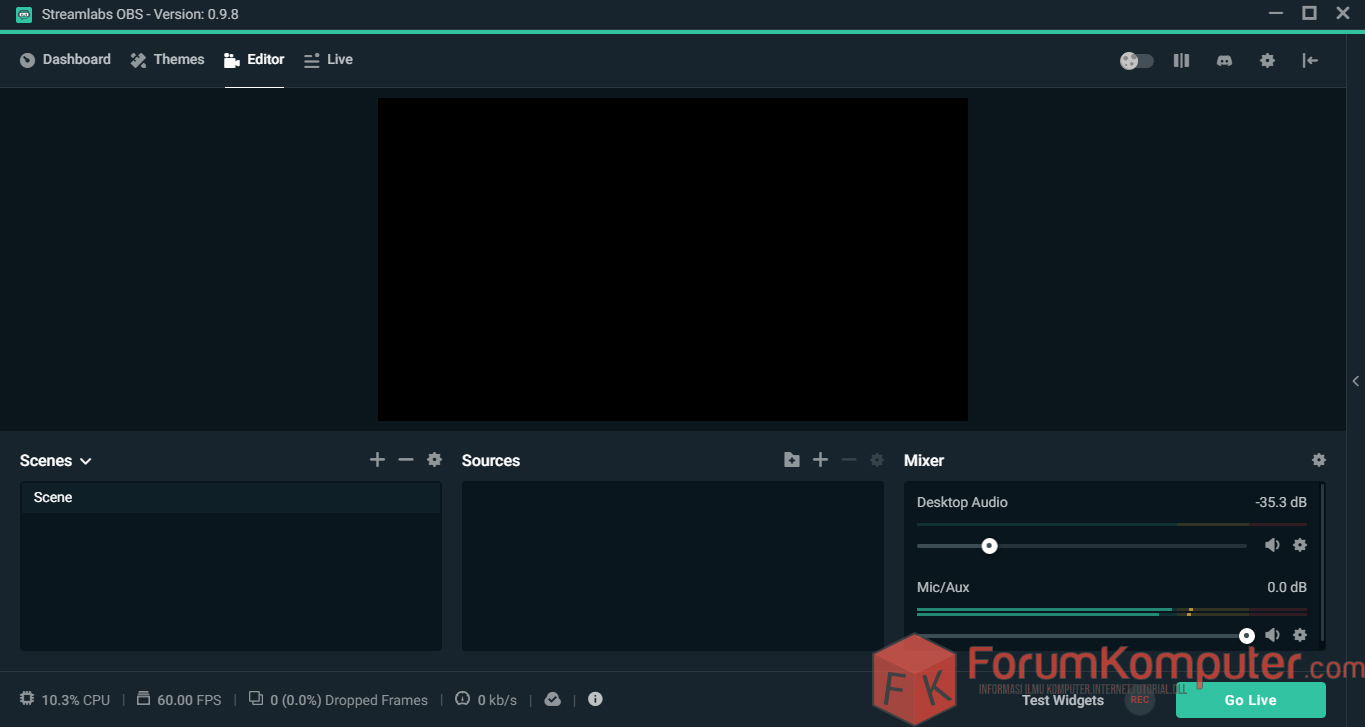Add a source folder in Sources panel
Screen dimensions: 1365x727
pos(792,460)
